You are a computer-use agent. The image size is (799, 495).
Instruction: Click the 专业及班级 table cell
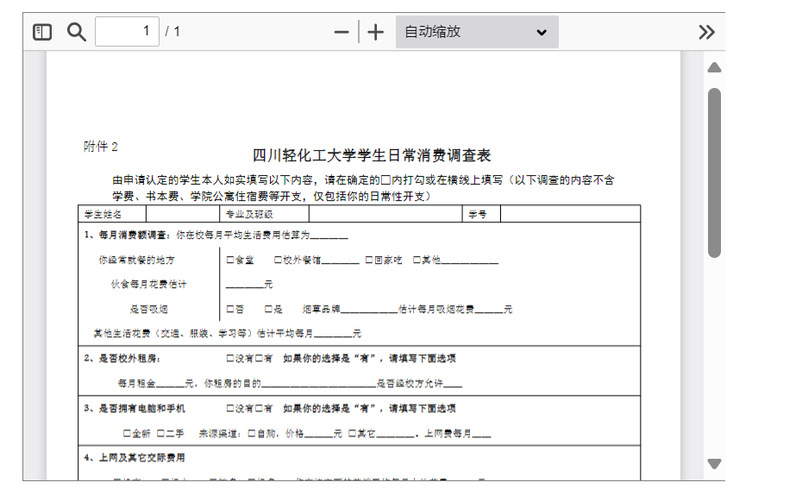click(x=264, y=214)
